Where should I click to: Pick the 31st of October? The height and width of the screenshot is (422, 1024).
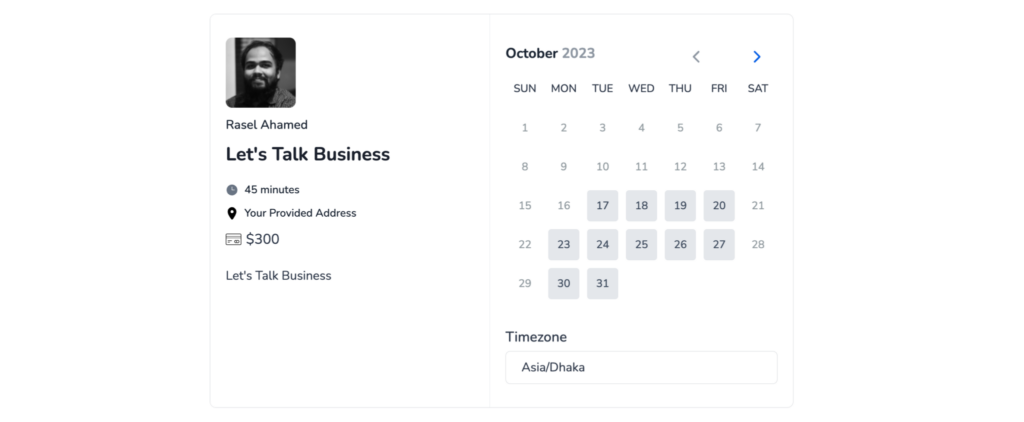click(603, 284)
